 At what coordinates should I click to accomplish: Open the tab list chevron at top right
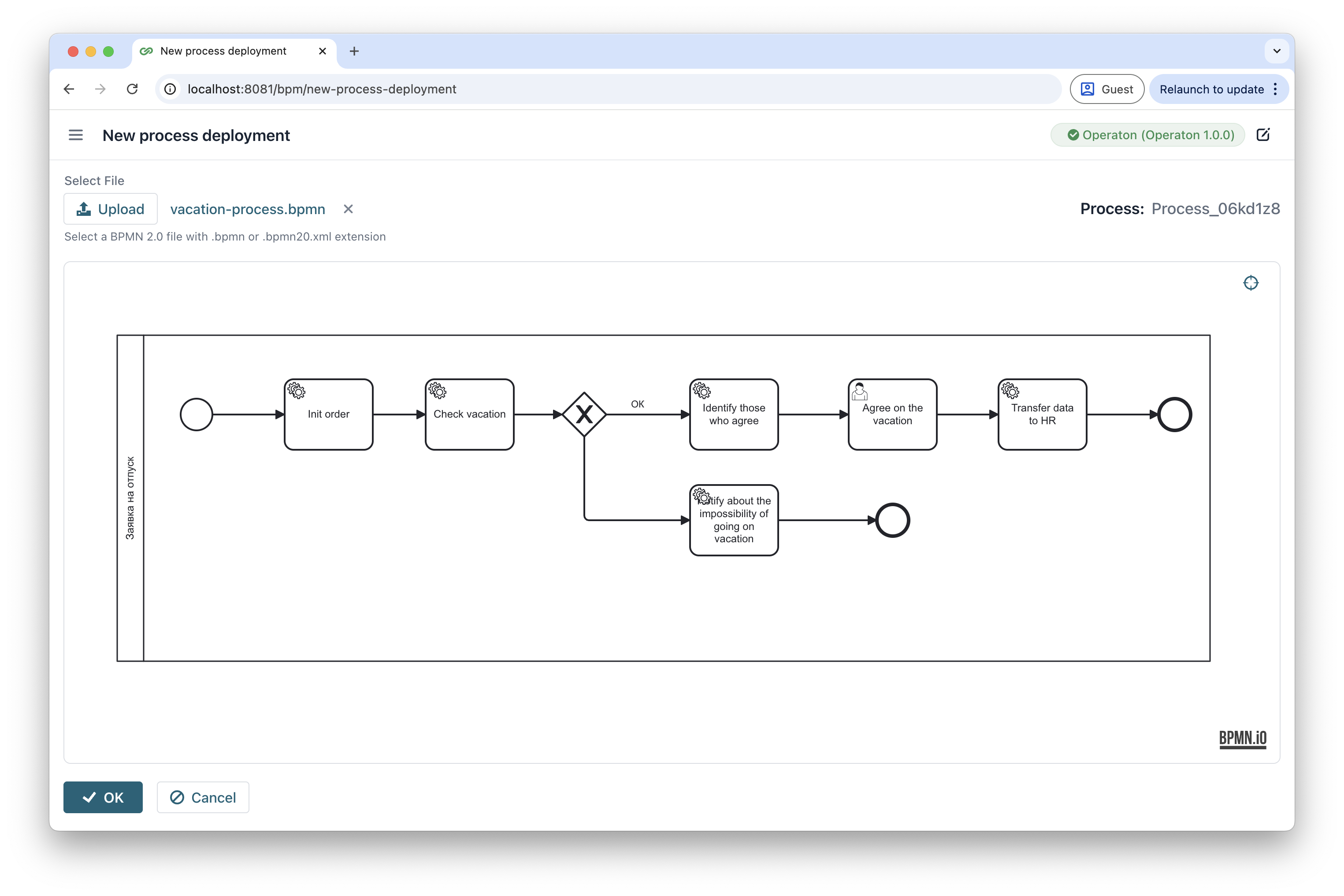[1277, 51]
